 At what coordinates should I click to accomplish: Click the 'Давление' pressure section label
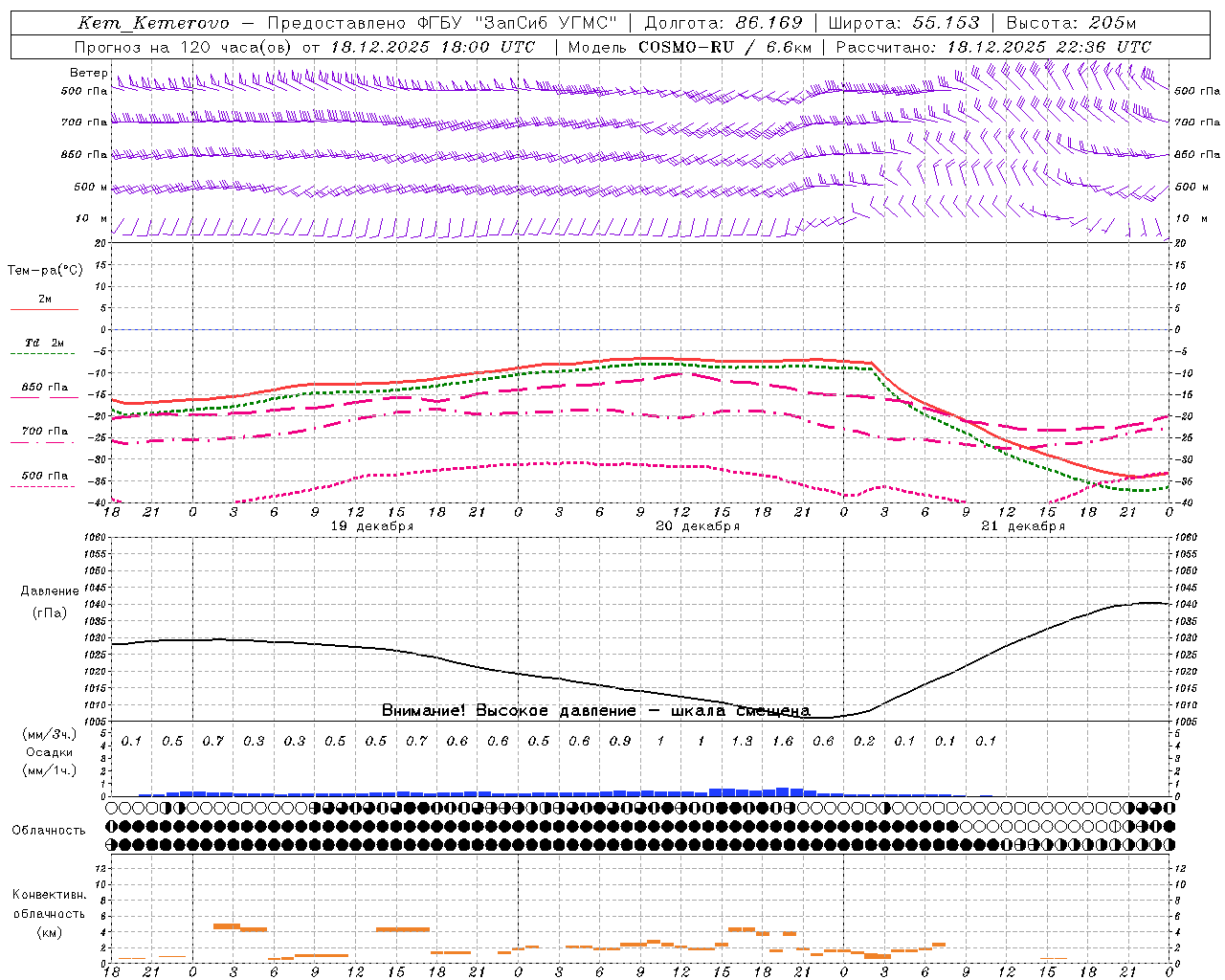(50, 591)
